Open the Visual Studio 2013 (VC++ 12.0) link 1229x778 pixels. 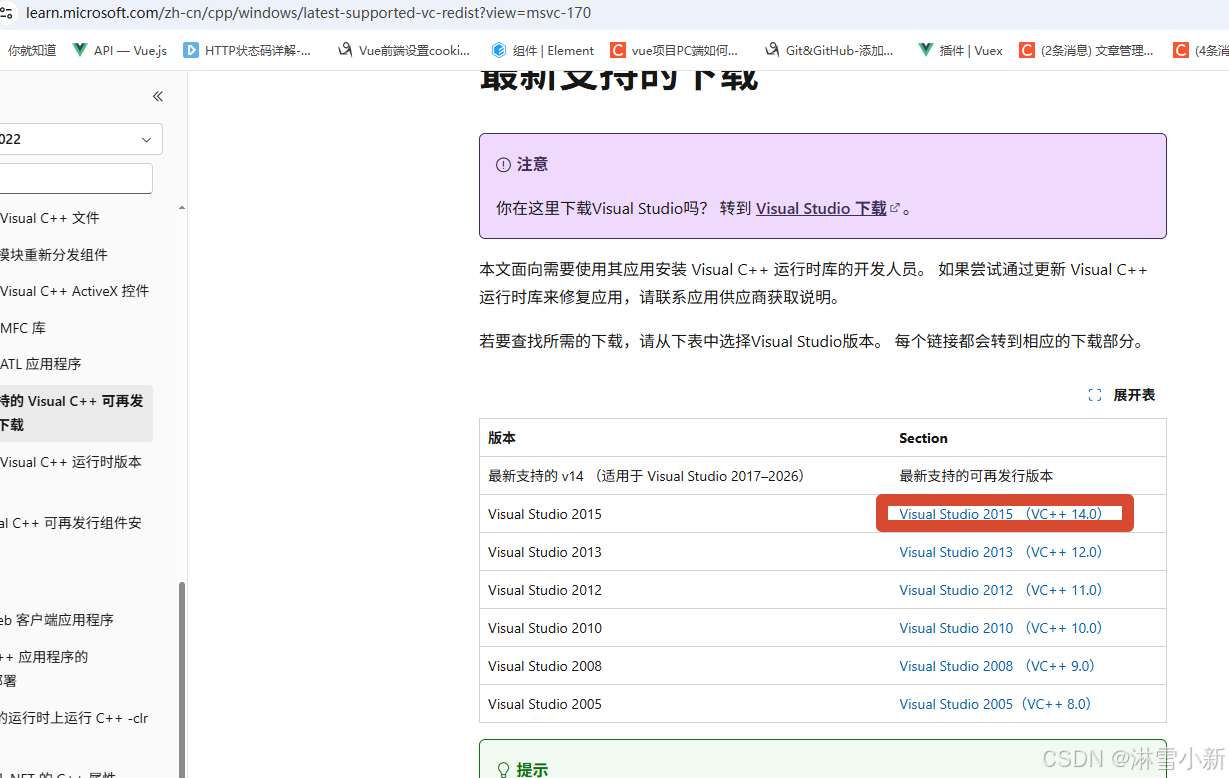point(1000,552)
